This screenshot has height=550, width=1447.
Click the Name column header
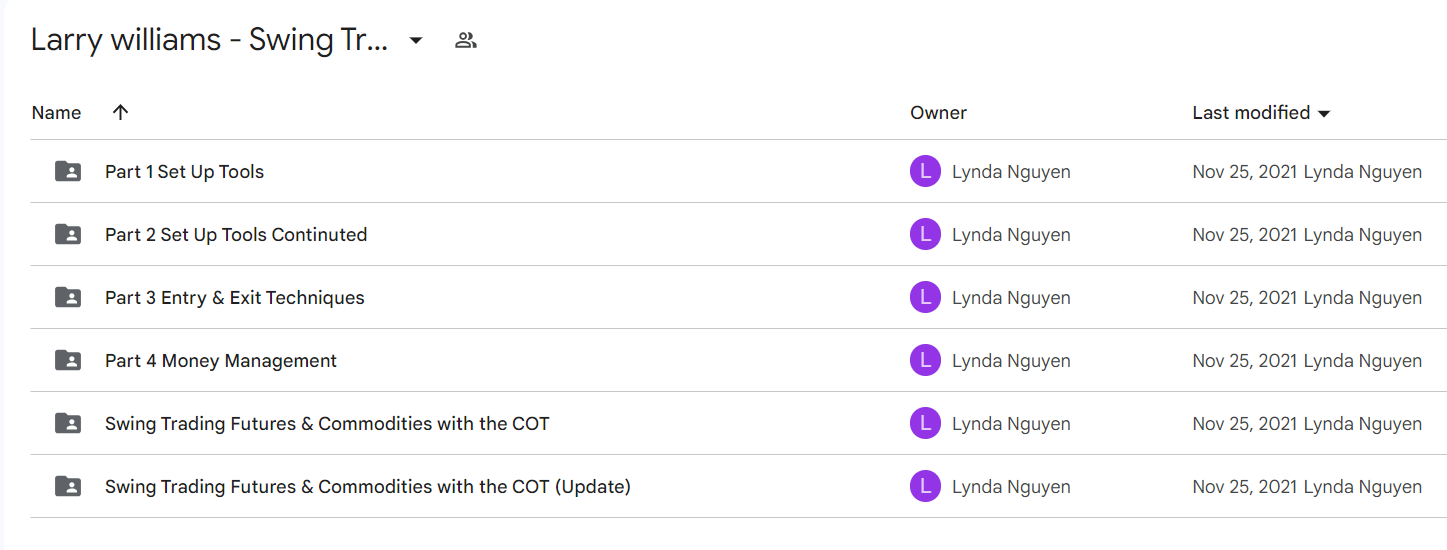56,113
